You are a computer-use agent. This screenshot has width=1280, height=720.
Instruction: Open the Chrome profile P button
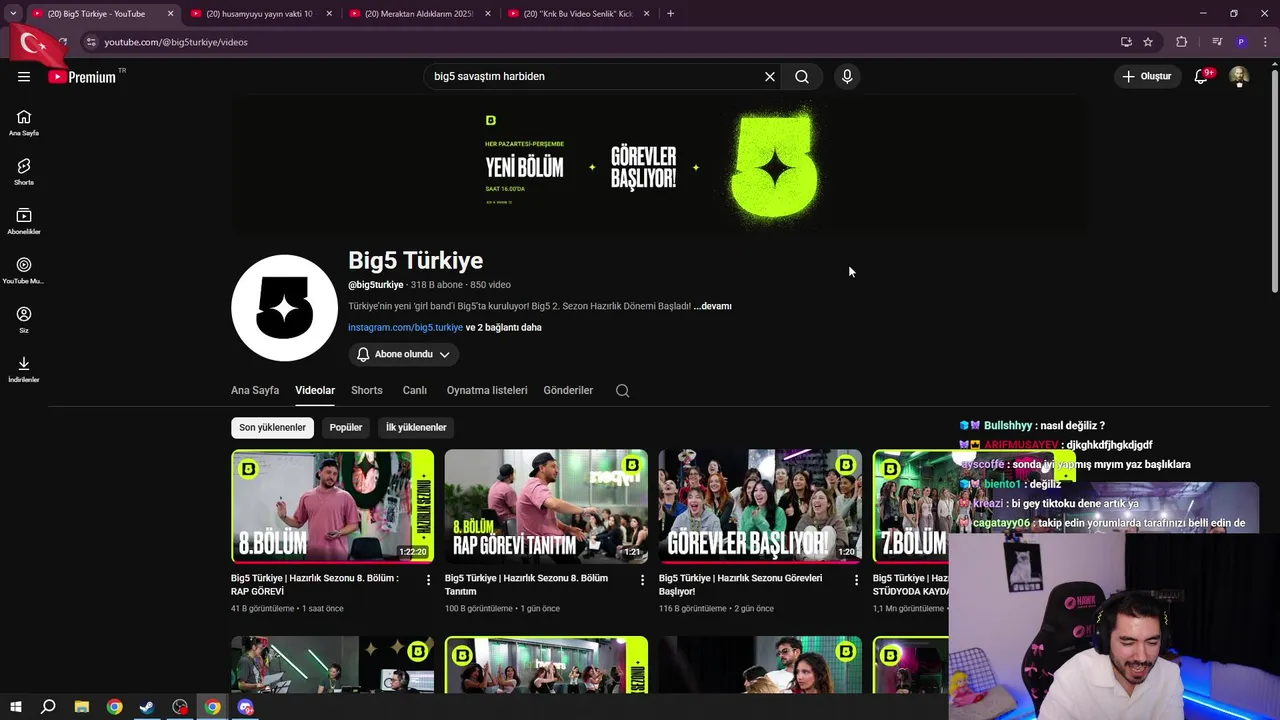[1241, 42]
